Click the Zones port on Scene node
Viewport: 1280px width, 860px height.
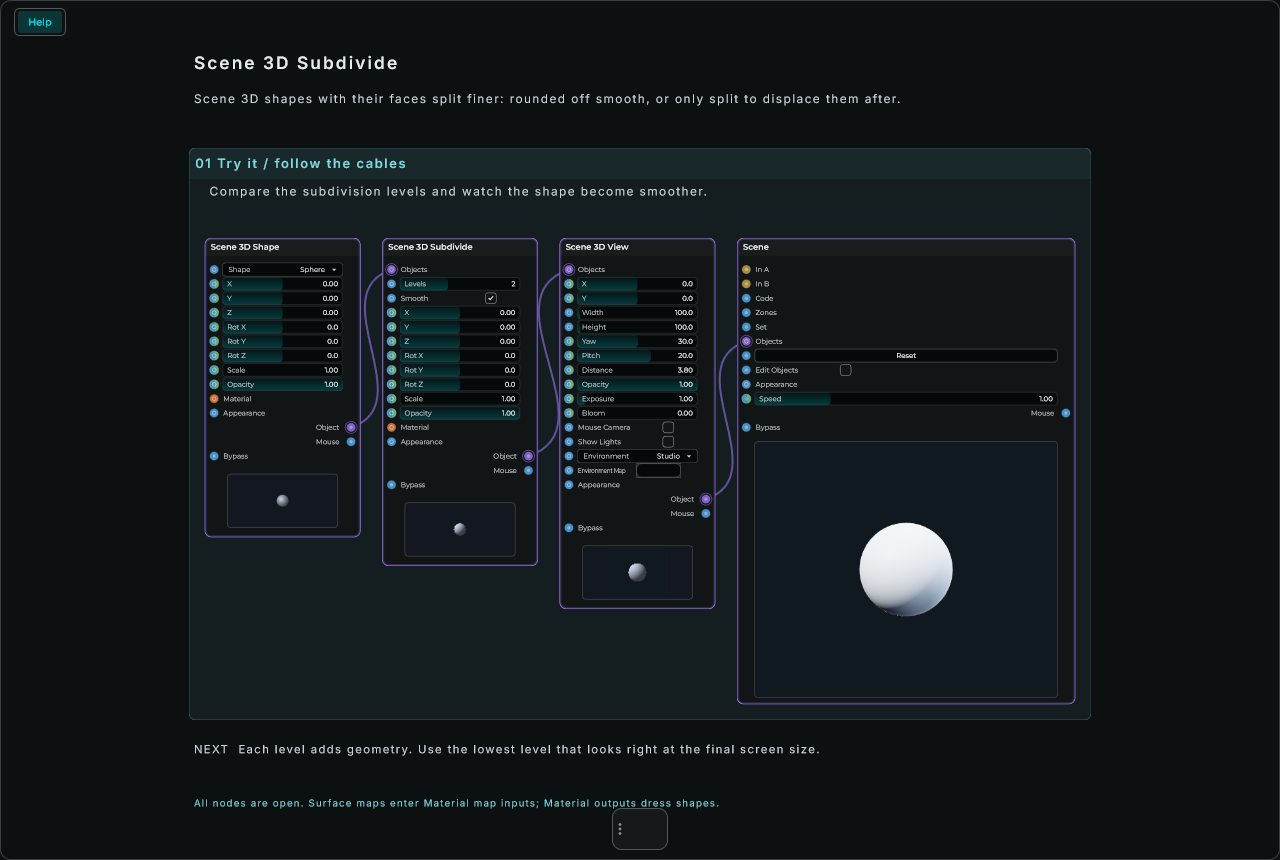click(x=746, y=313)
